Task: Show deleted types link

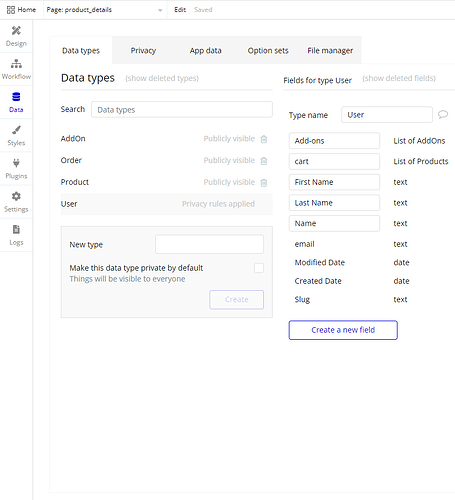Action: click(x=162, y=78)
